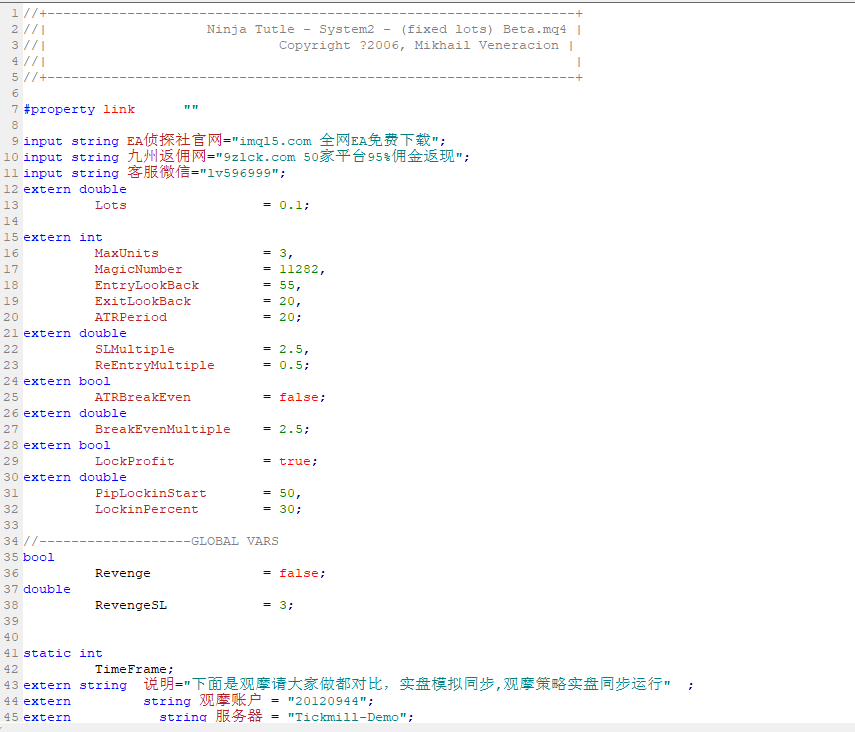Click the ATRPeriod parameter name
Image resolution: width=855 pixels, height=732 pixels.
point(130,317)
